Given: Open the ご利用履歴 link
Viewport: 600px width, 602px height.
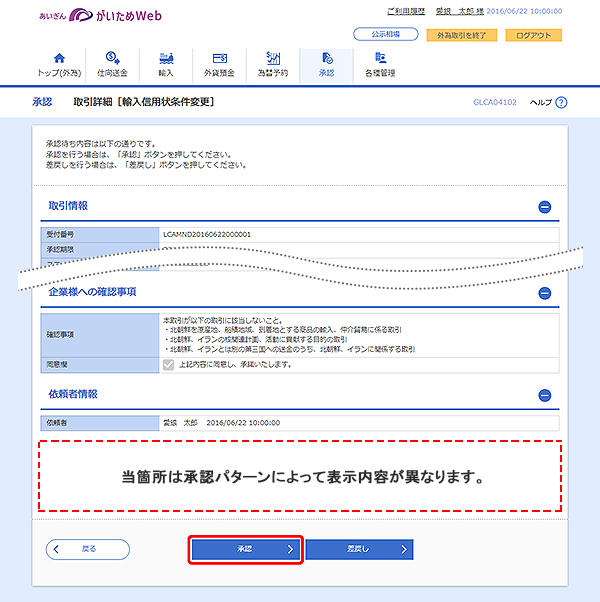Looking at the screenshot, I should pos(406,12).
